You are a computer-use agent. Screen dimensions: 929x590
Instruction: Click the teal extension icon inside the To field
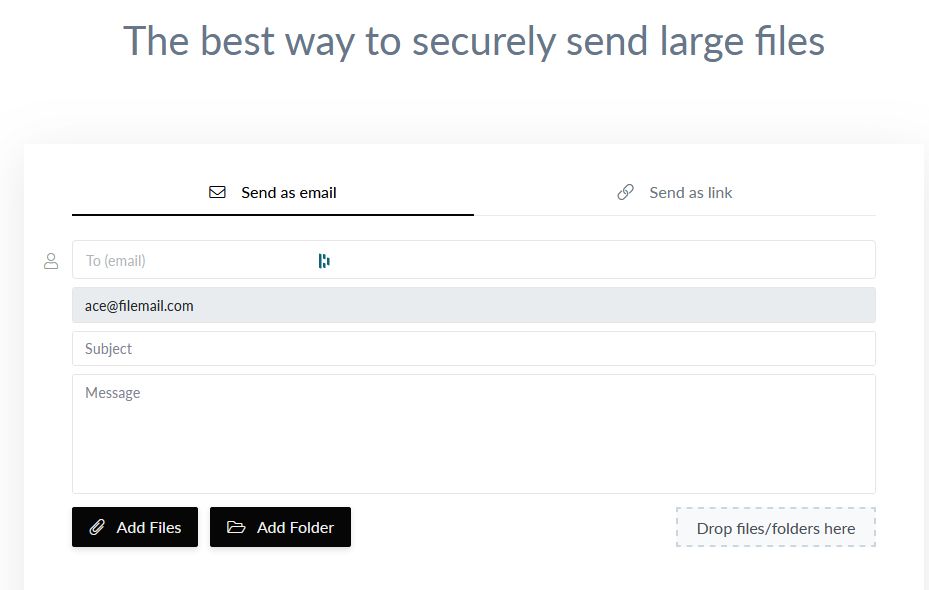tap(323, 260)
